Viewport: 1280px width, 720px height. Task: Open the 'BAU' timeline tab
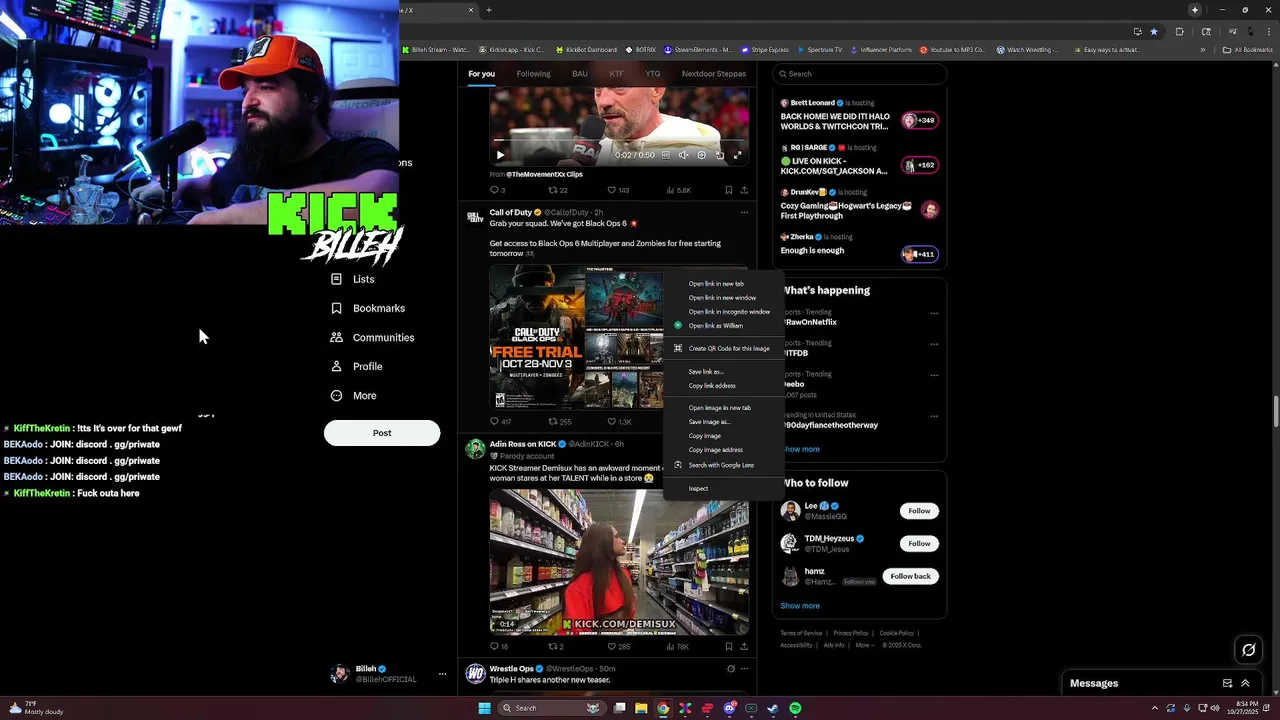(580, 74)
